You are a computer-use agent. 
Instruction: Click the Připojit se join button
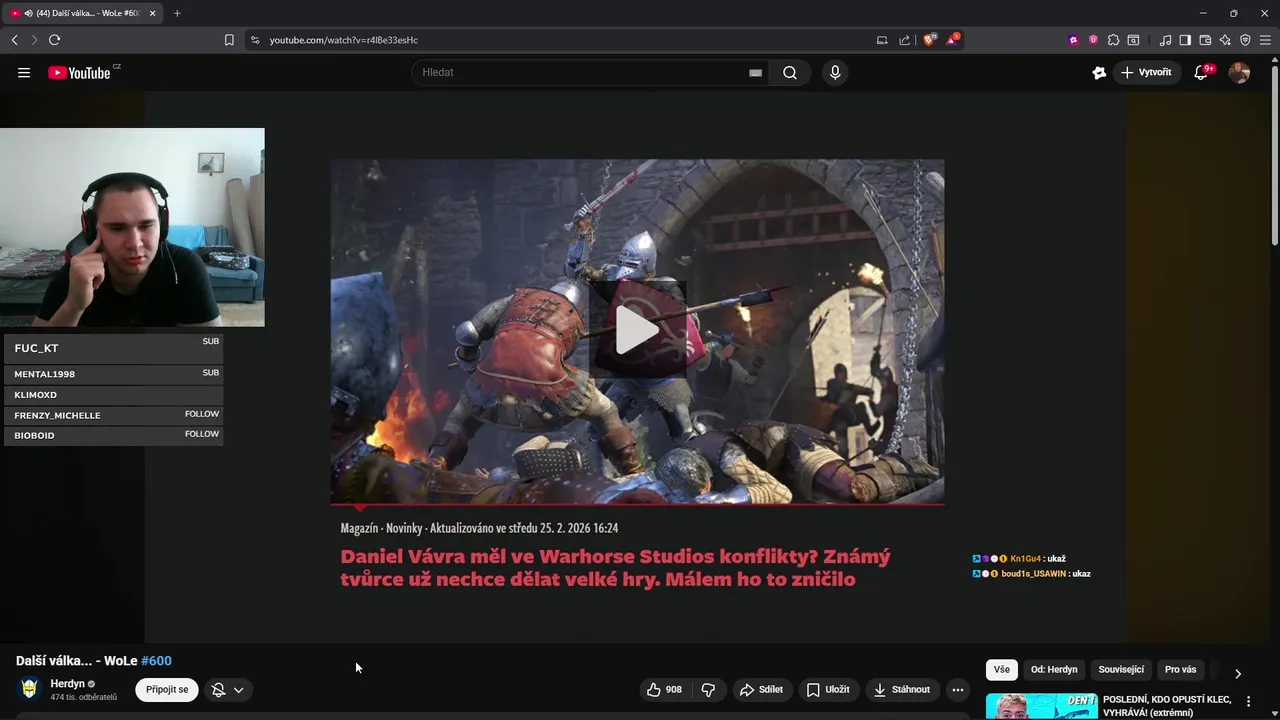click(167, 689)
